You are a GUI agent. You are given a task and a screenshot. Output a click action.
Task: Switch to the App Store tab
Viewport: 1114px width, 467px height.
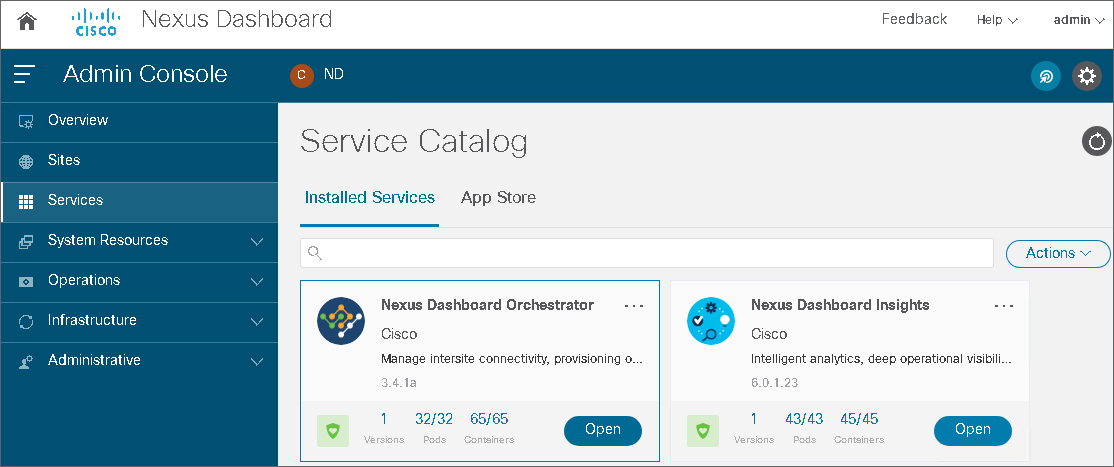click(498, 198)
